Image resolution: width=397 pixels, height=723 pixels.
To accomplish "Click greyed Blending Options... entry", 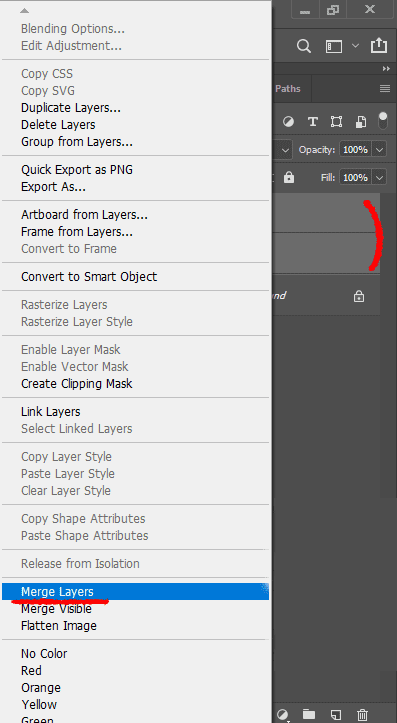I will (x=73, y=29).
